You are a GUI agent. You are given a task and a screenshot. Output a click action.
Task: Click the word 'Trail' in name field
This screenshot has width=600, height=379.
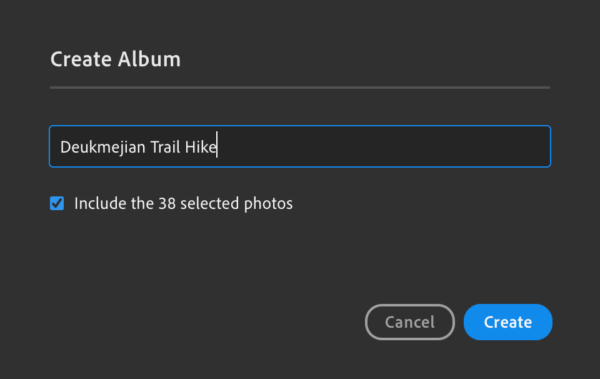[x=165, y=147]
